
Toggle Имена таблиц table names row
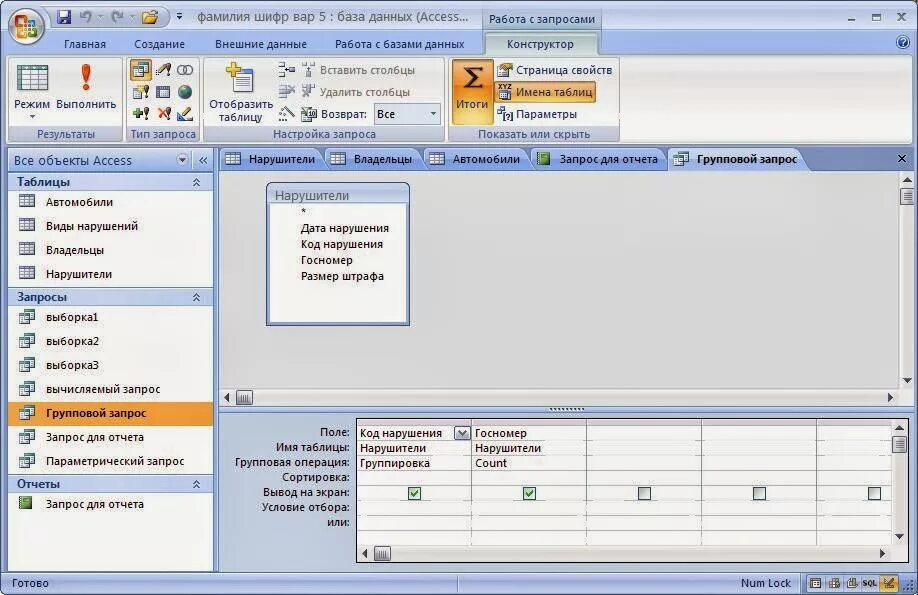point(545,92)
